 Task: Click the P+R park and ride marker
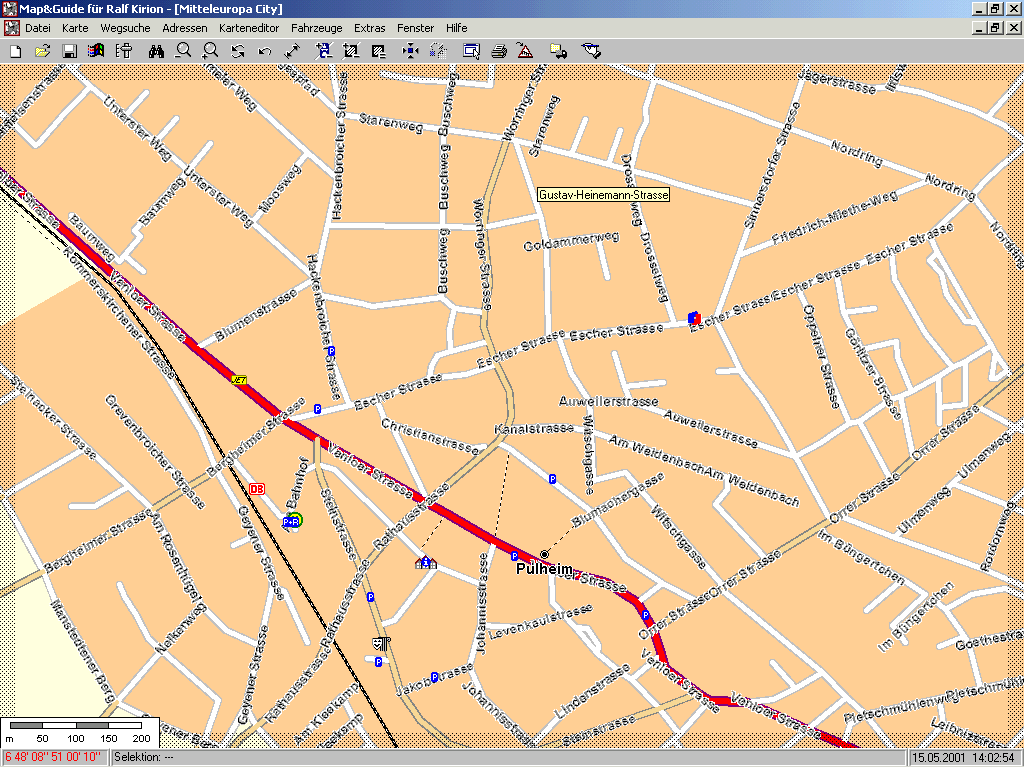(x=292, y=521)
